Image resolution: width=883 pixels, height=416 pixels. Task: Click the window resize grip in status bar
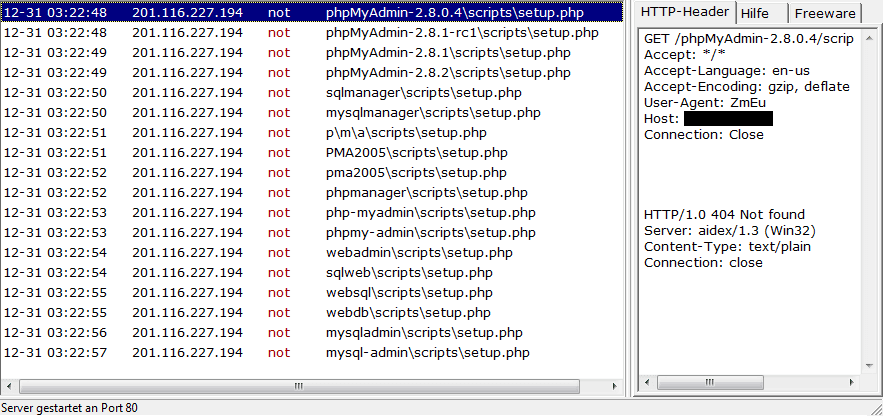pos(875,408)
